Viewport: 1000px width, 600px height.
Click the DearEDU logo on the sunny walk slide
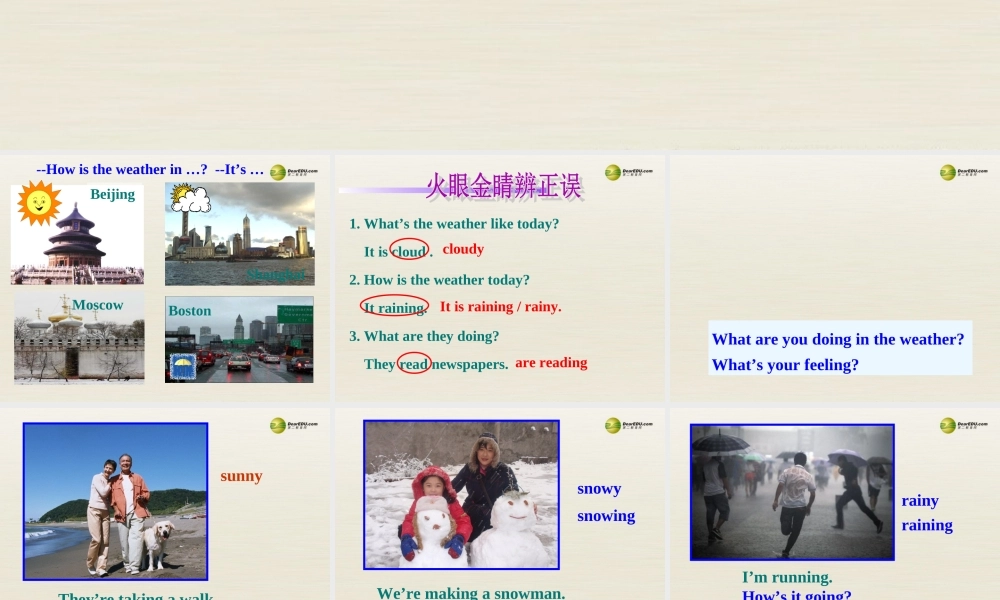click(x=295, y=424)
